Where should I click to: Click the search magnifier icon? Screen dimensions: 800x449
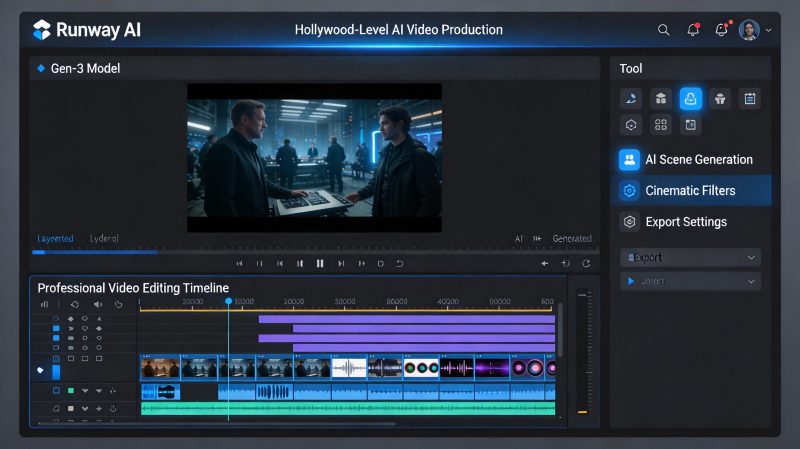pos(663,30)
